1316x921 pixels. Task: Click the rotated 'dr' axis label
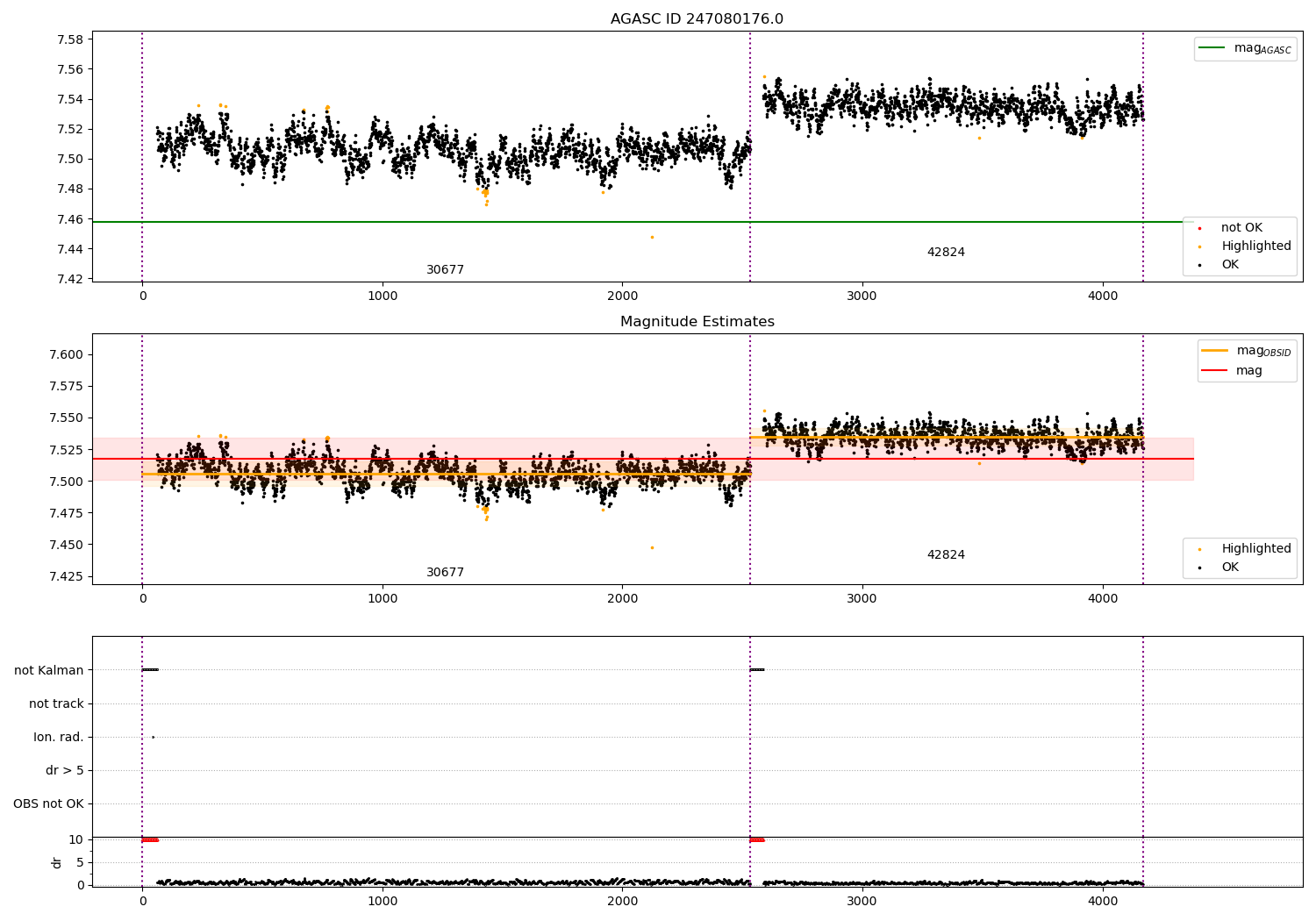tap(57, 862)
